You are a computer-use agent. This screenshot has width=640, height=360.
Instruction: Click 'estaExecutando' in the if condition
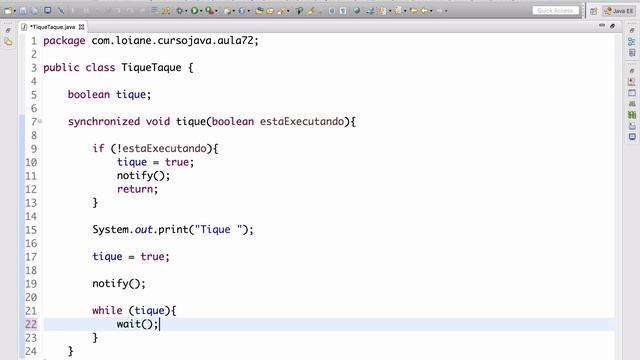pyautogui.click(x=164, y=148)
